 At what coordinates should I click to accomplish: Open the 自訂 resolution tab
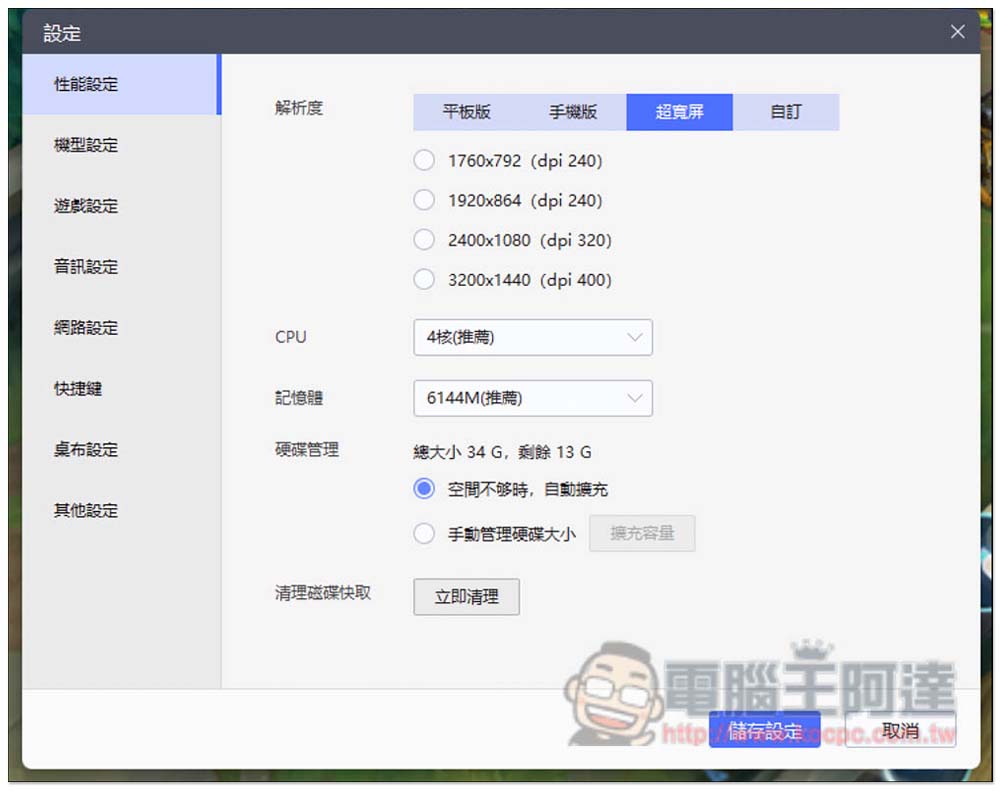786,112
